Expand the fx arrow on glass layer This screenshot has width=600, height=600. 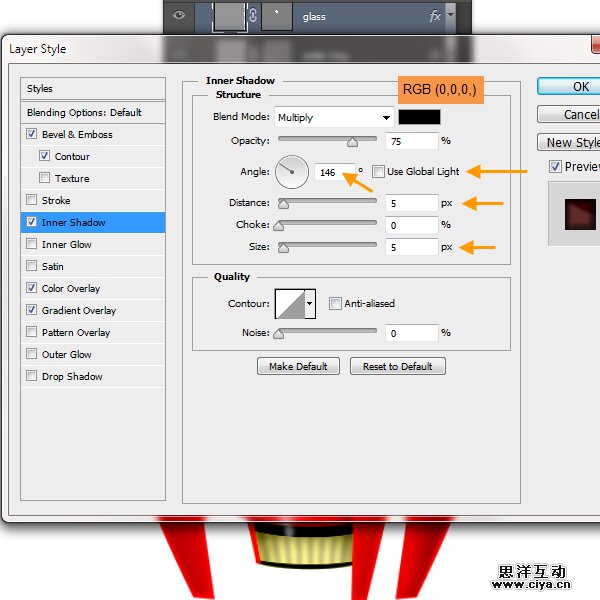point(451,16)
